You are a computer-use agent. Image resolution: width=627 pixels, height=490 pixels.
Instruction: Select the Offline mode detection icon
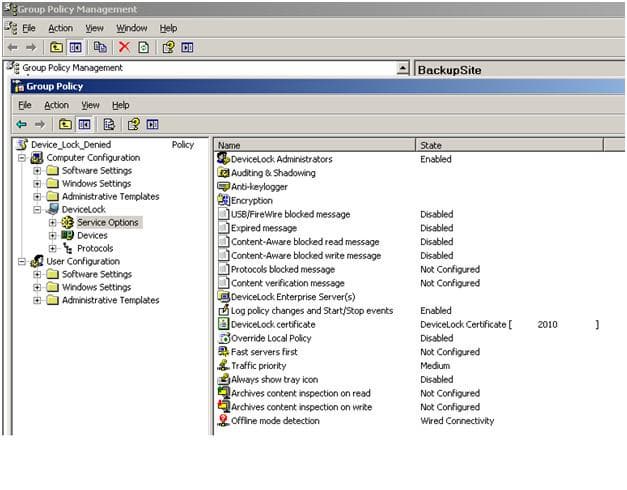pyautogui.click(x=223, y=420)
